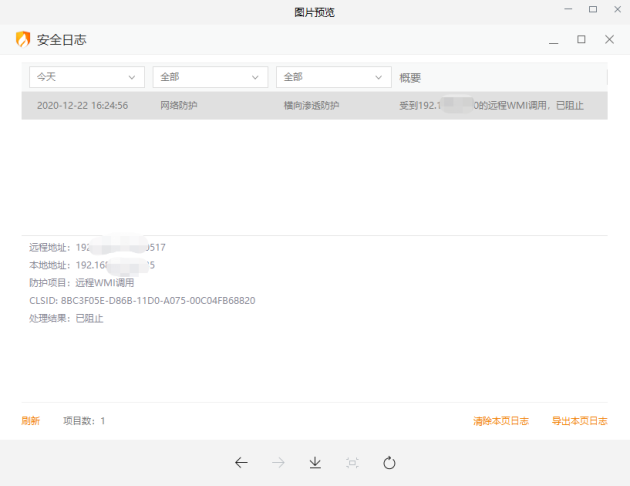Click the 横向渗透防护 cell in the log row
Viewport: 630px width, 486px height.
(311, 105)
